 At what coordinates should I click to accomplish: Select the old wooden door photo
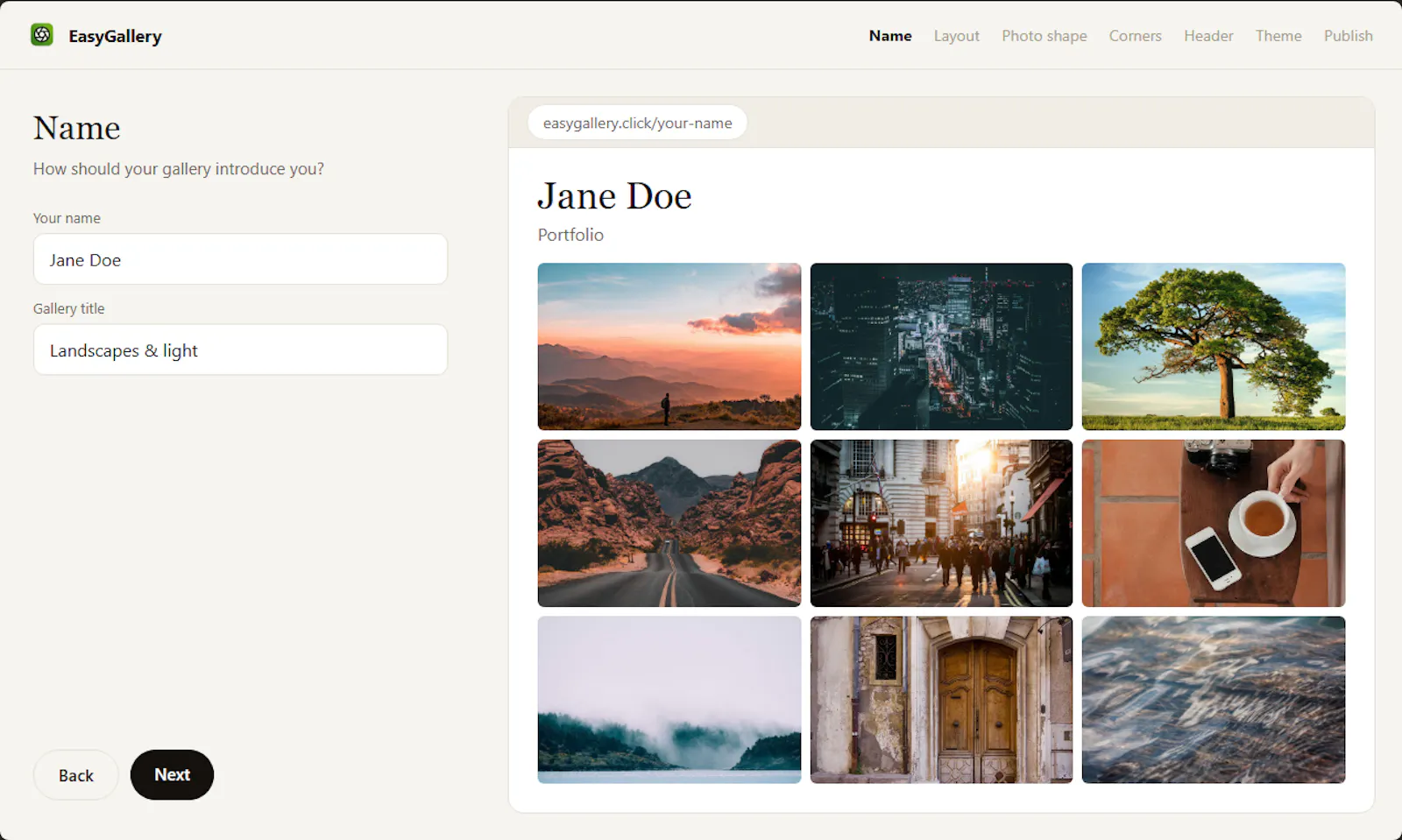coord(941,700)
